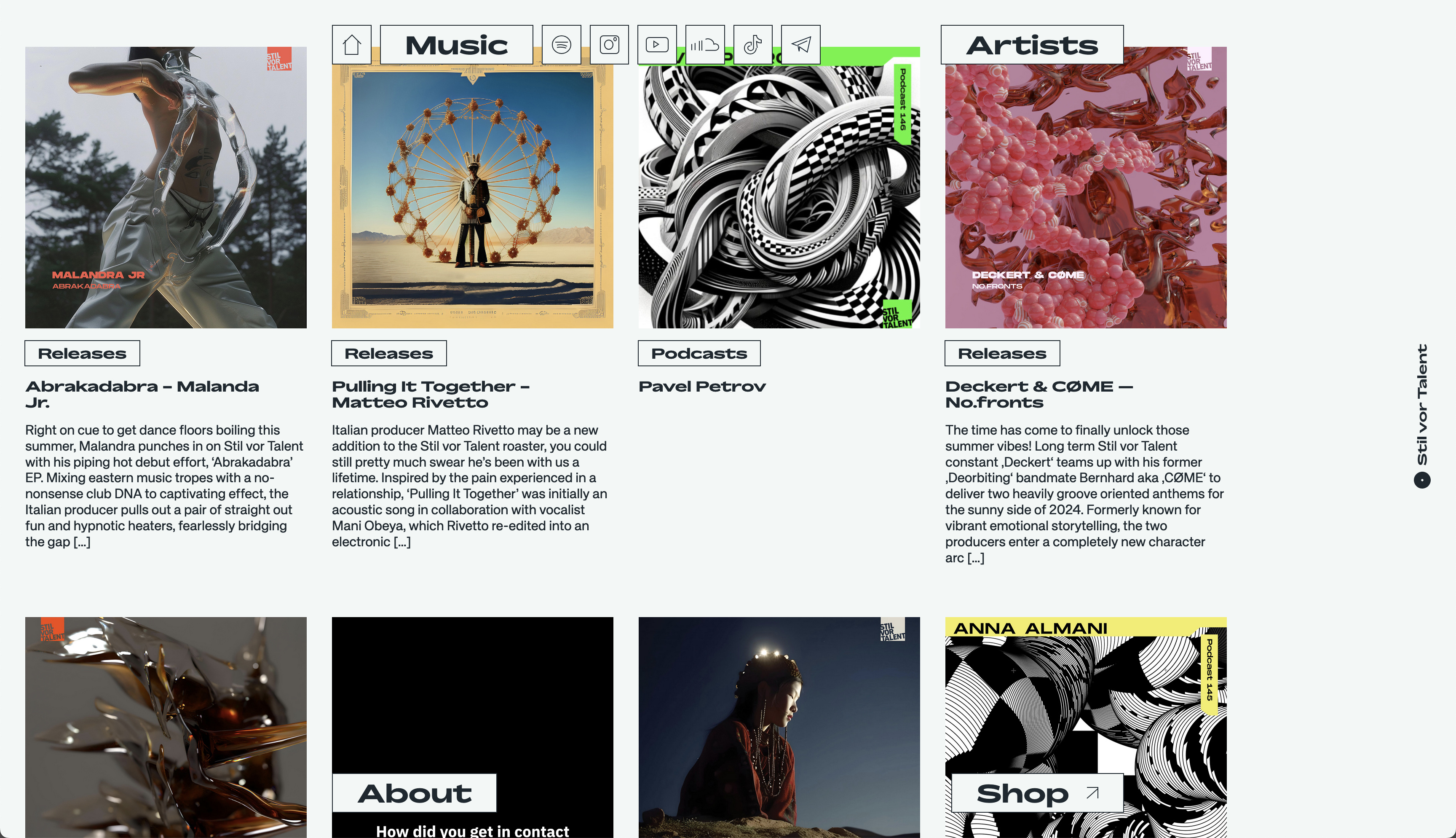
Task: Click the arrow icon beside Shop
Action: 1092,793
